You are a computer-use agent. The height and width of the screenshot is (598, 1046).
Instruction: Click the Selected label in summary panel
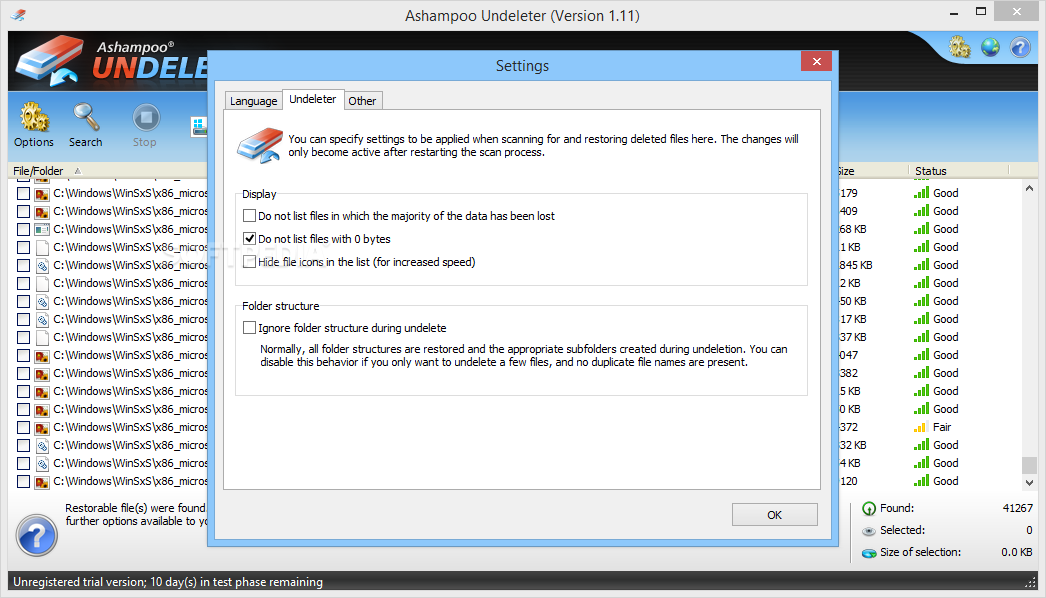pyautogui.click(x=902, y=530)
